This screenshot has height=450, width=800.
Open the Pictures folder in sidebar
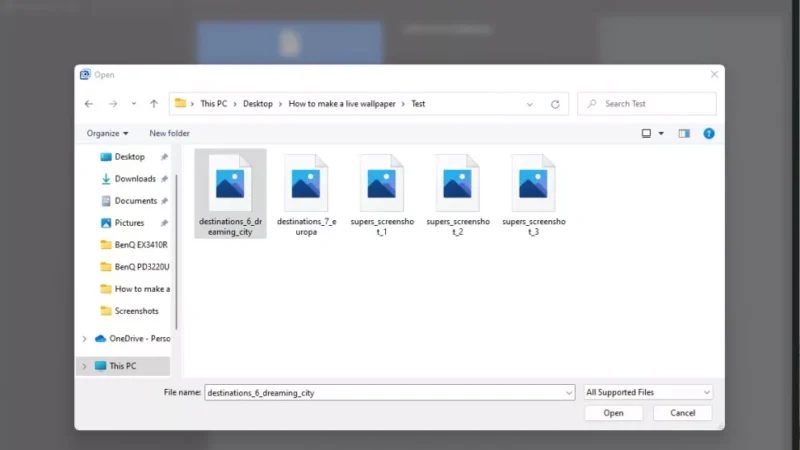coord(129,223)
